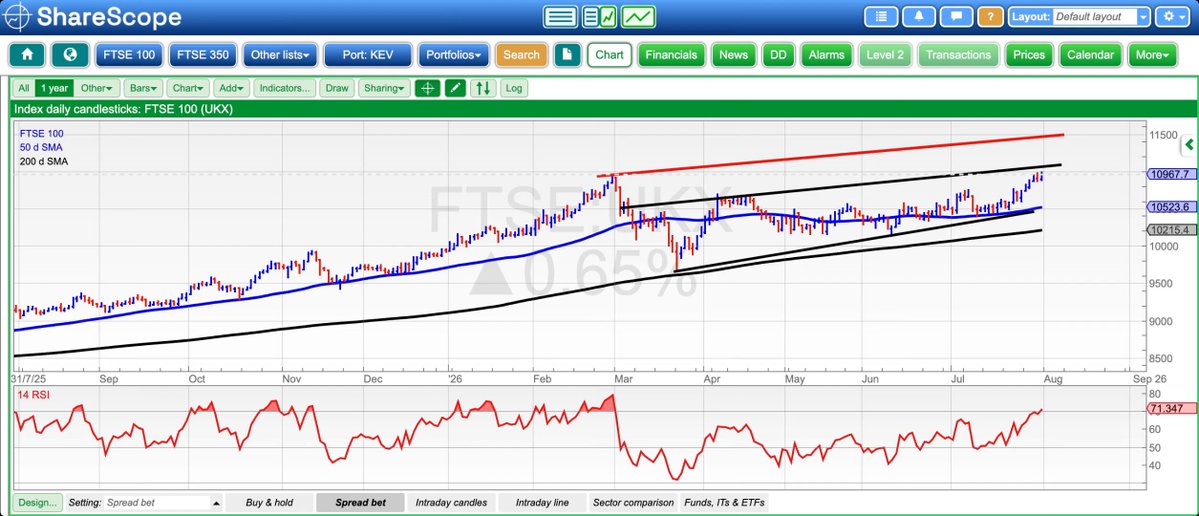
Task: Open the Layout dropdown arrow
Action: tap(1143, 17)
